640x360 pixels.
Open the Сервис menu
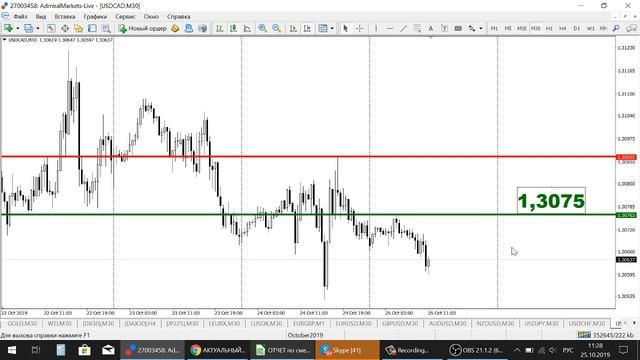point(125,17)
